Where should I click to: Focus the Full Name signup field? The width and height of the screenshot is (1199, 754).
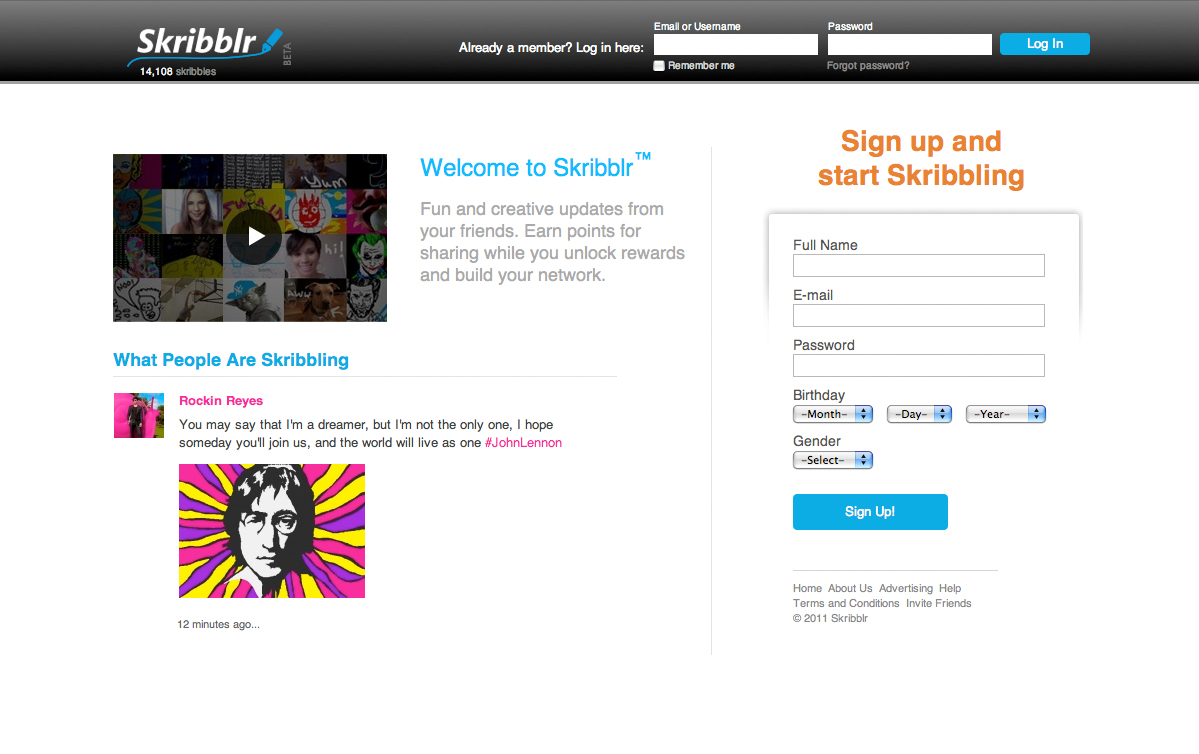click(918, 265)
